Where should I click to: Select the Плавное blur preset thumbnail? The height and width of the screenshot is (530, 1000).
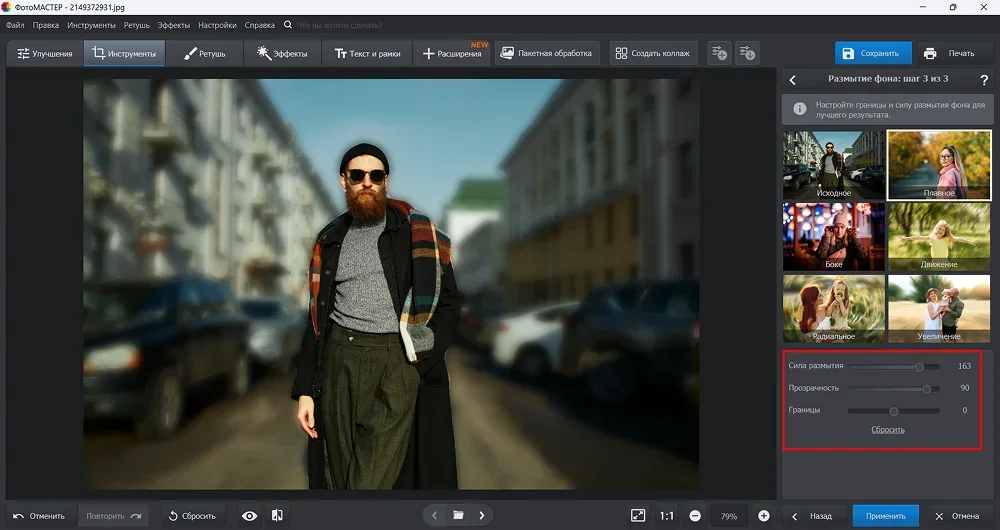point(939,165)
